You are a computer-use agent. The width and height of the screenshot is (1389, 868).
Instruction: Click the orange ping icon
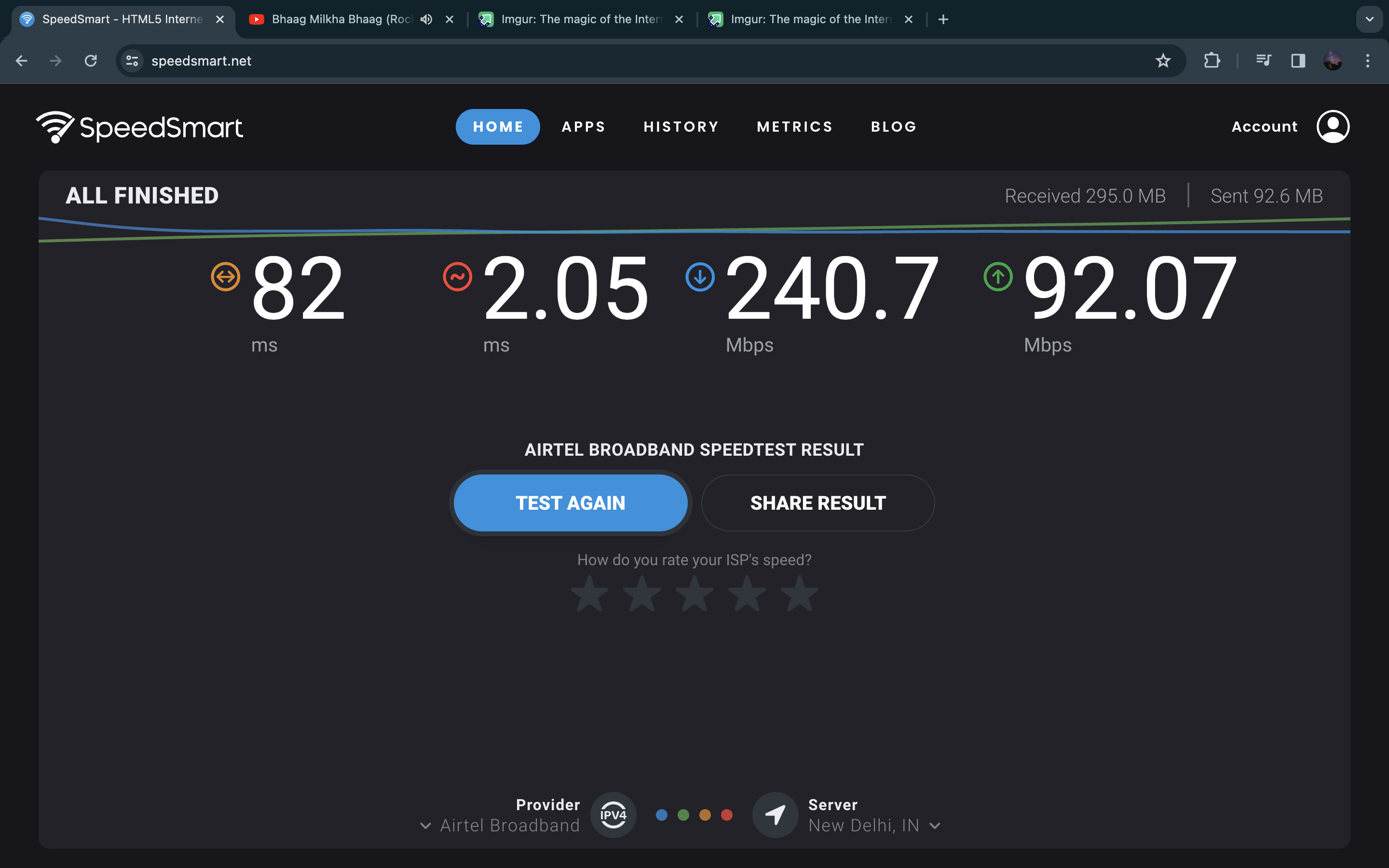pos(226,277)
